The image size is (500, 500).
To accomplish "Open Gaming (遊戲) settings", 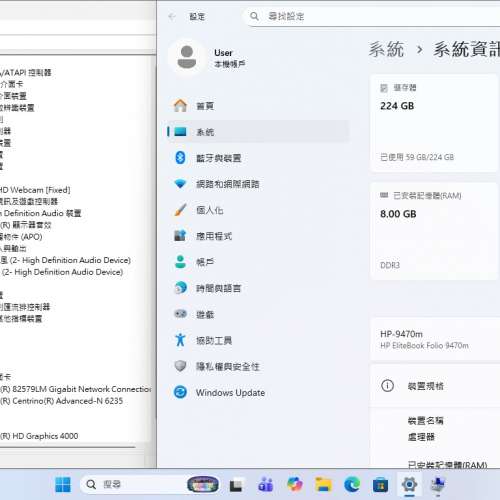I will point(258,314).
